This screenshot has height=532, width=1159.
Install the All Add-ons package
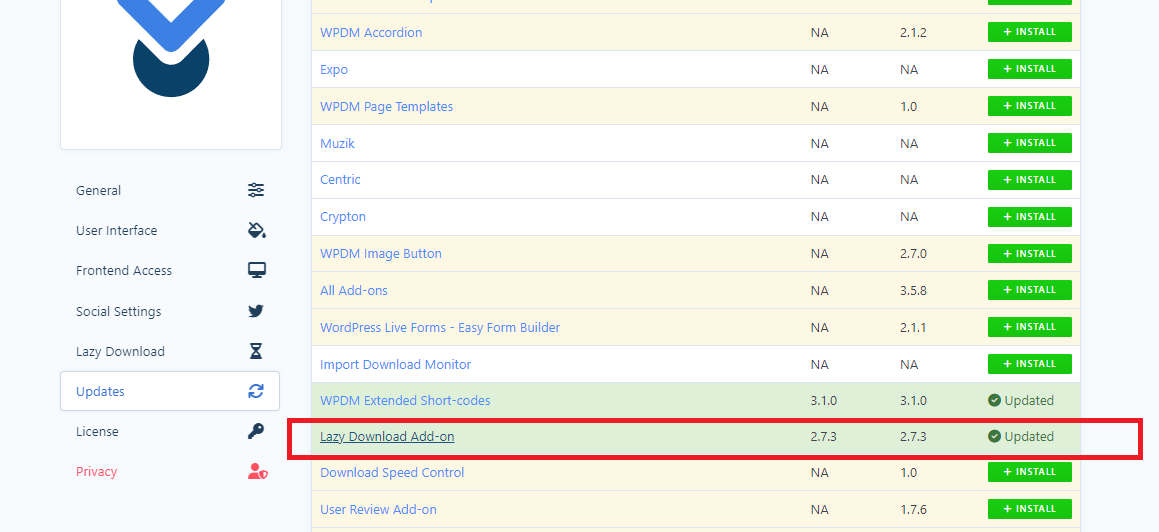coord(1030,290)
